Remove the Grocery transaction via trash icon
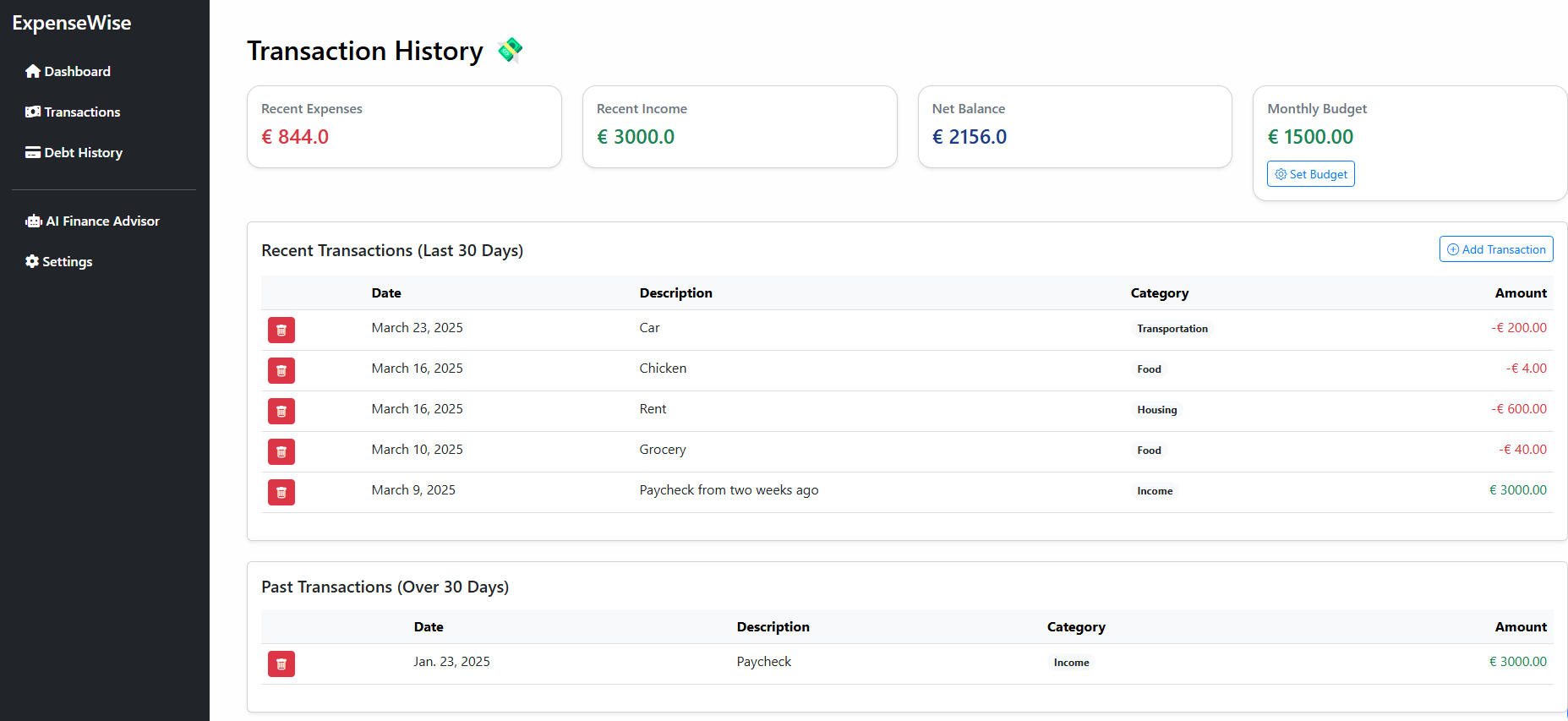The width and height of the screenshot is (1568, 721). coord(281,452)
